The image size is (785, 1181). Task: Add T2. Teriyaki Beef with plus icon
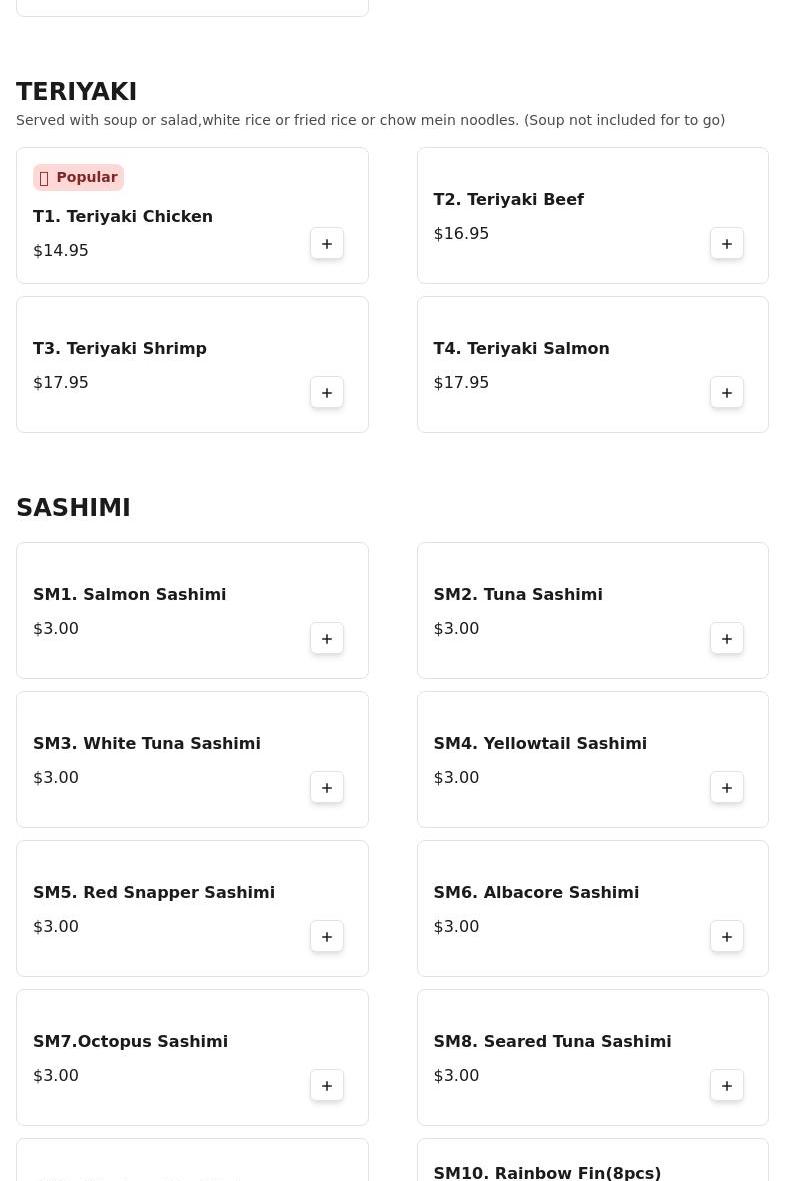(x=727, y=243)
